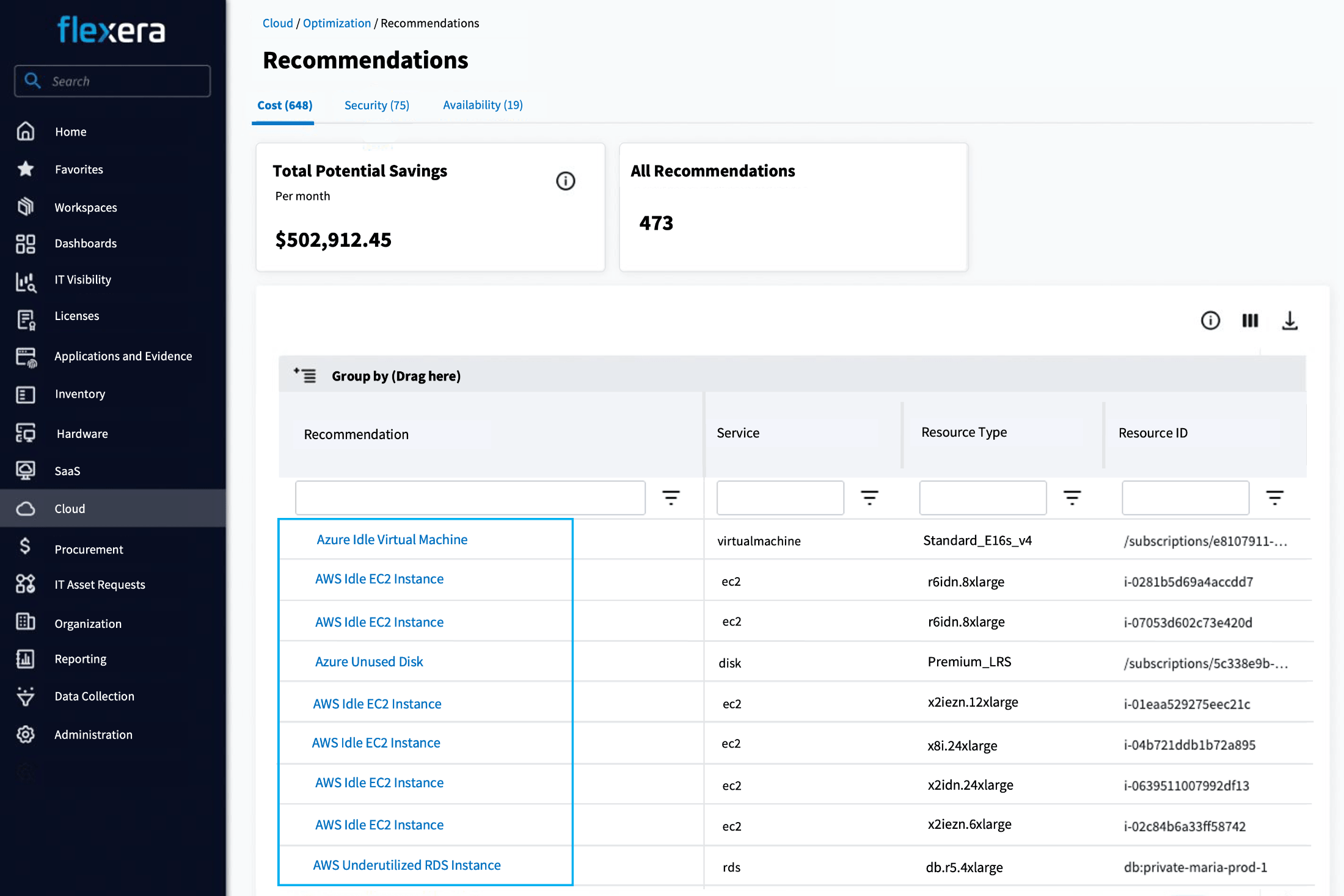Open the Recommendation column filter menu
This screenshot has height=896, width=1344.
pyautogui.click(x=671, y=498)
